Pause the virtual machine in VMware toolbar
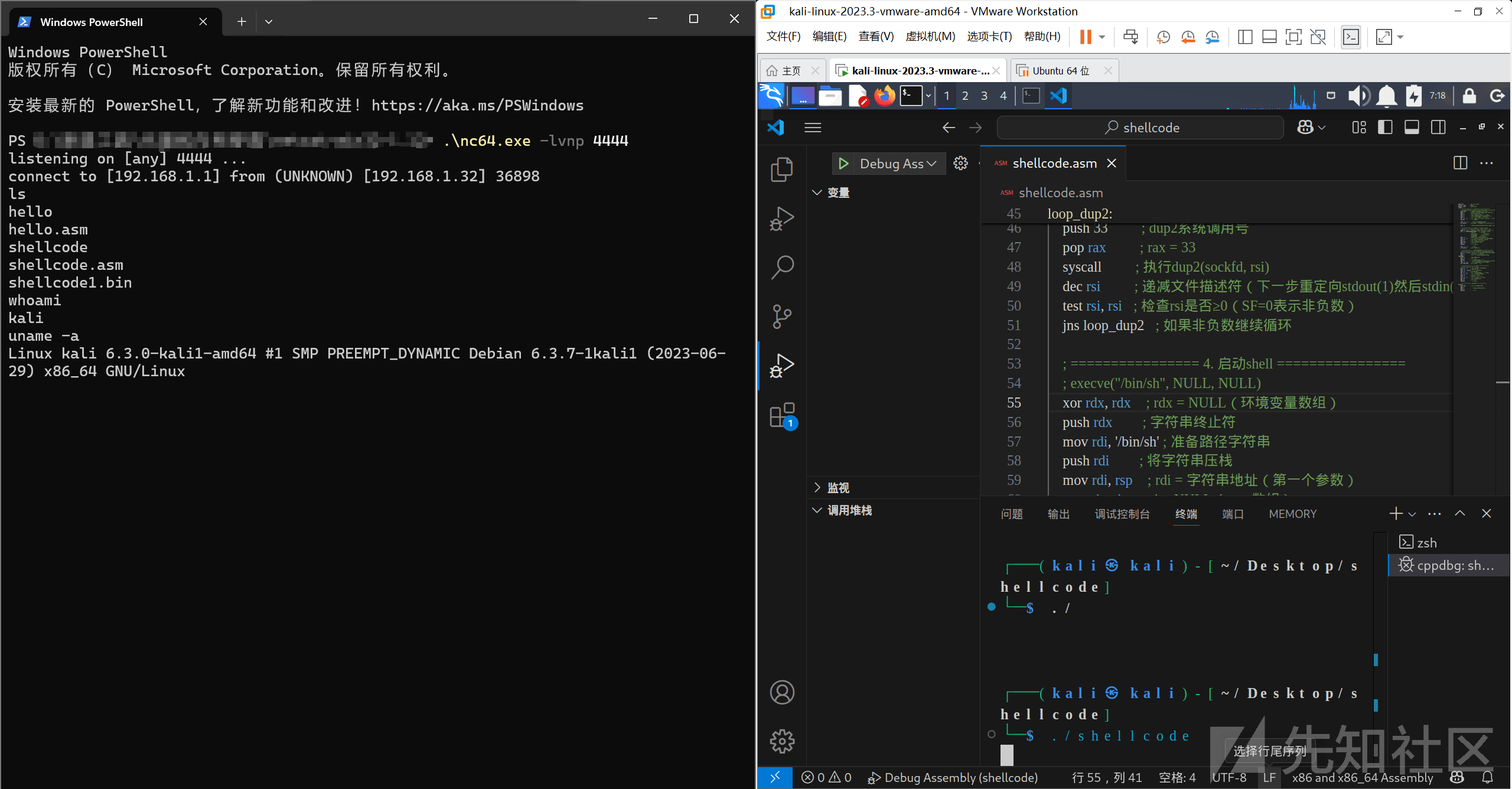The height and width of the screenshot is (789, 1512). [1086, 37]
